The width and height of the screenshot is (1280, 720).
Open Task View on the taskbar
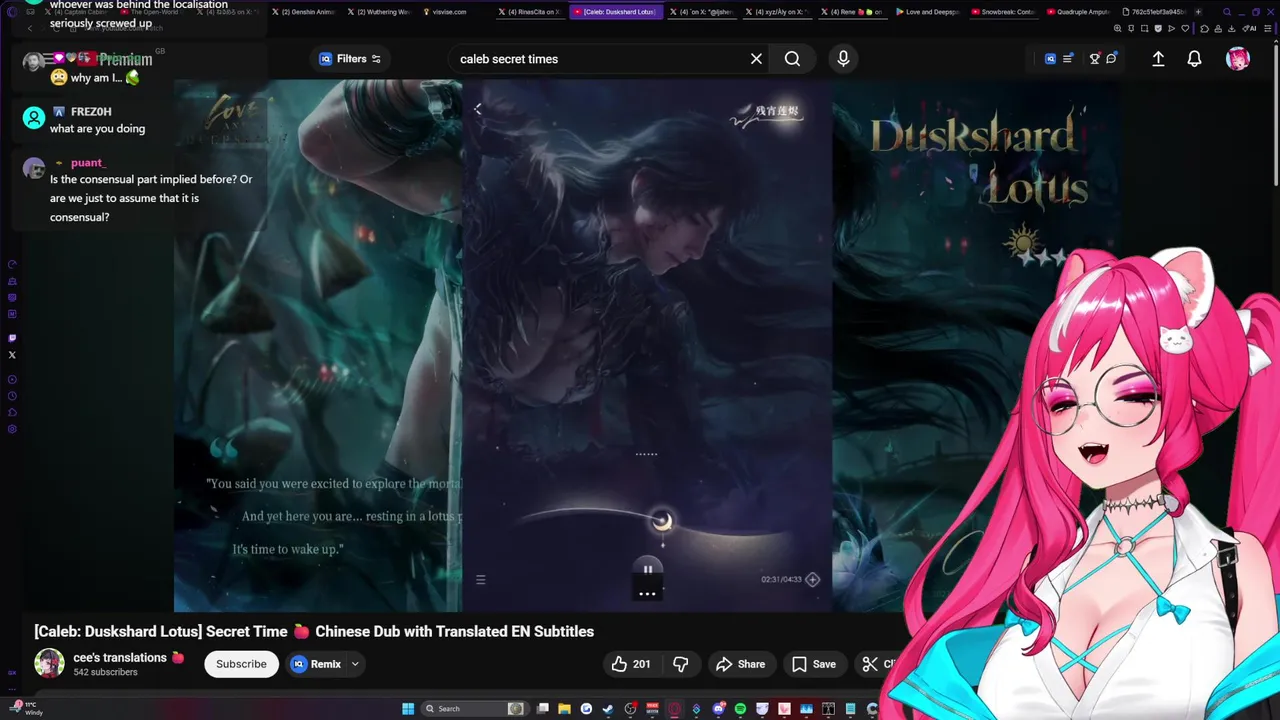(x=542, y=709)
